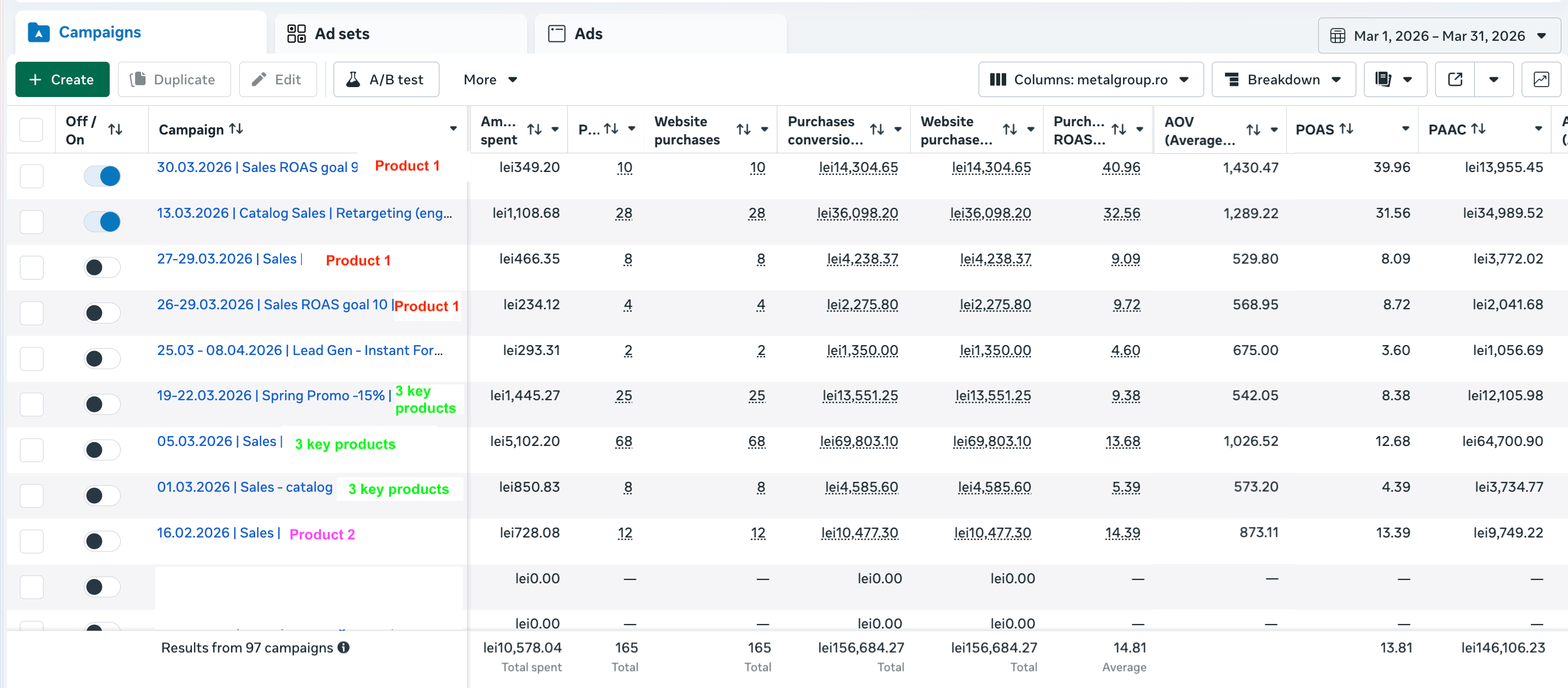Check the select-all campaigns checkbox
This screenshot has width=1568, height=688.
31,130
